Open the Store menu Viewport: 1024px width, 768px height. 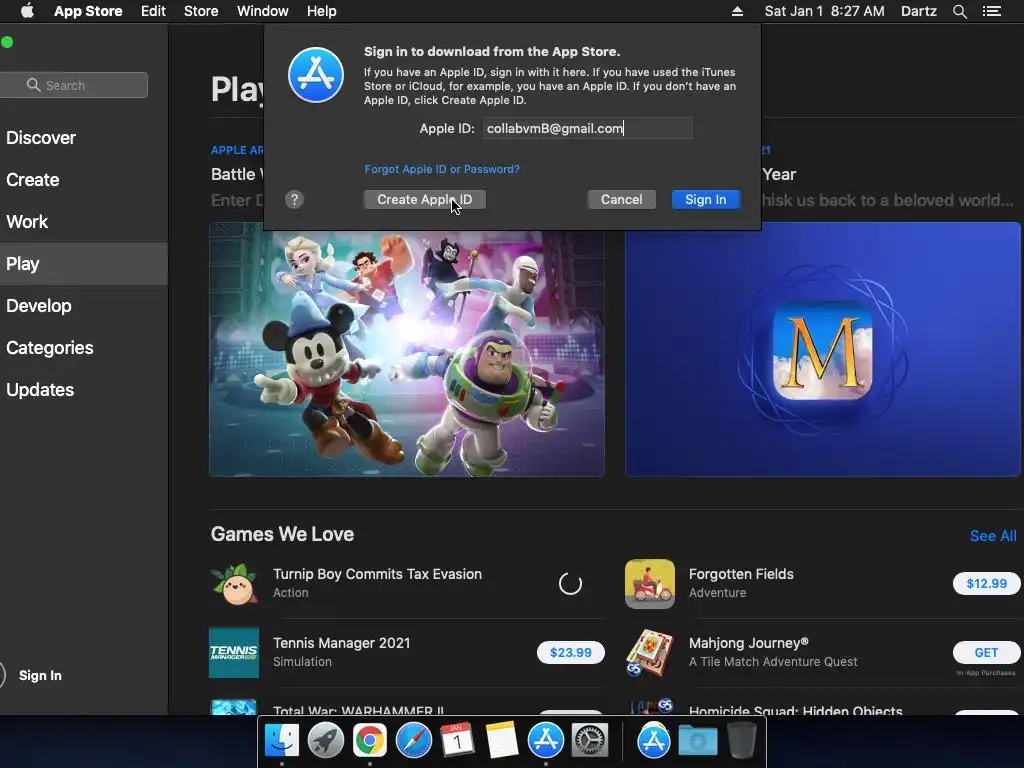201,11
